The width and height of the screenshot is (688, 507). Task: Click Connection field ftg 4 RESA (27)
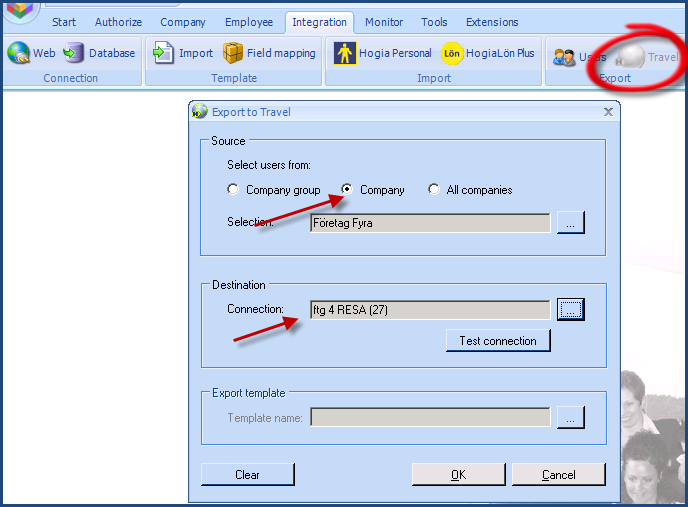point(430,310)
